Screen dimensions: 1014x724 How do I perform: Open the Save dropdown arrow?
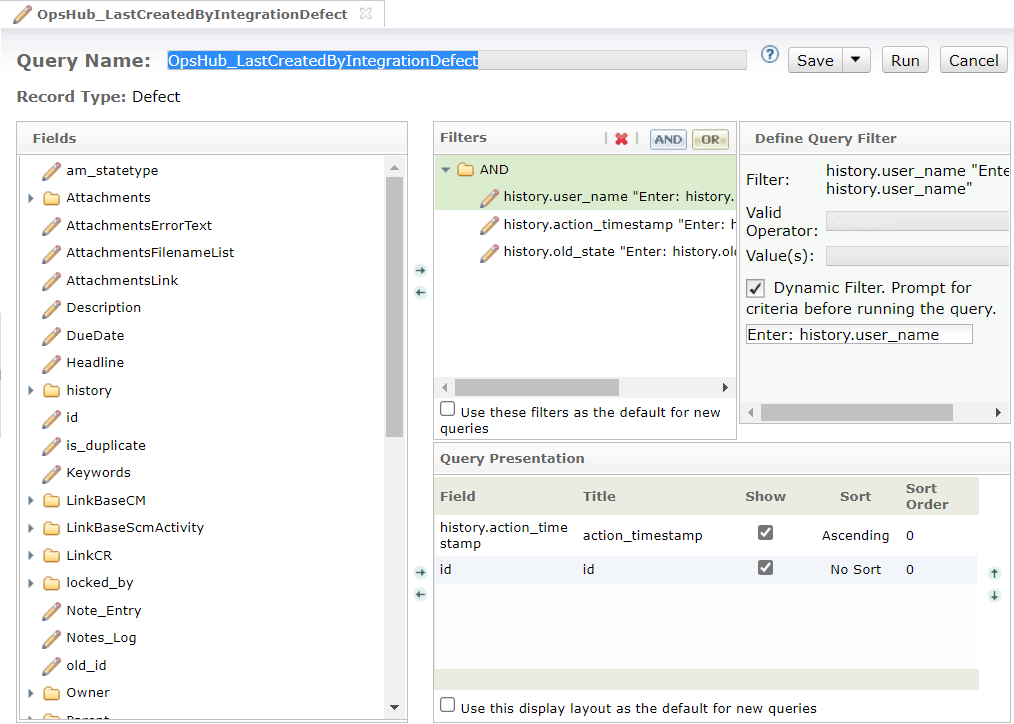tap(856, 60)
